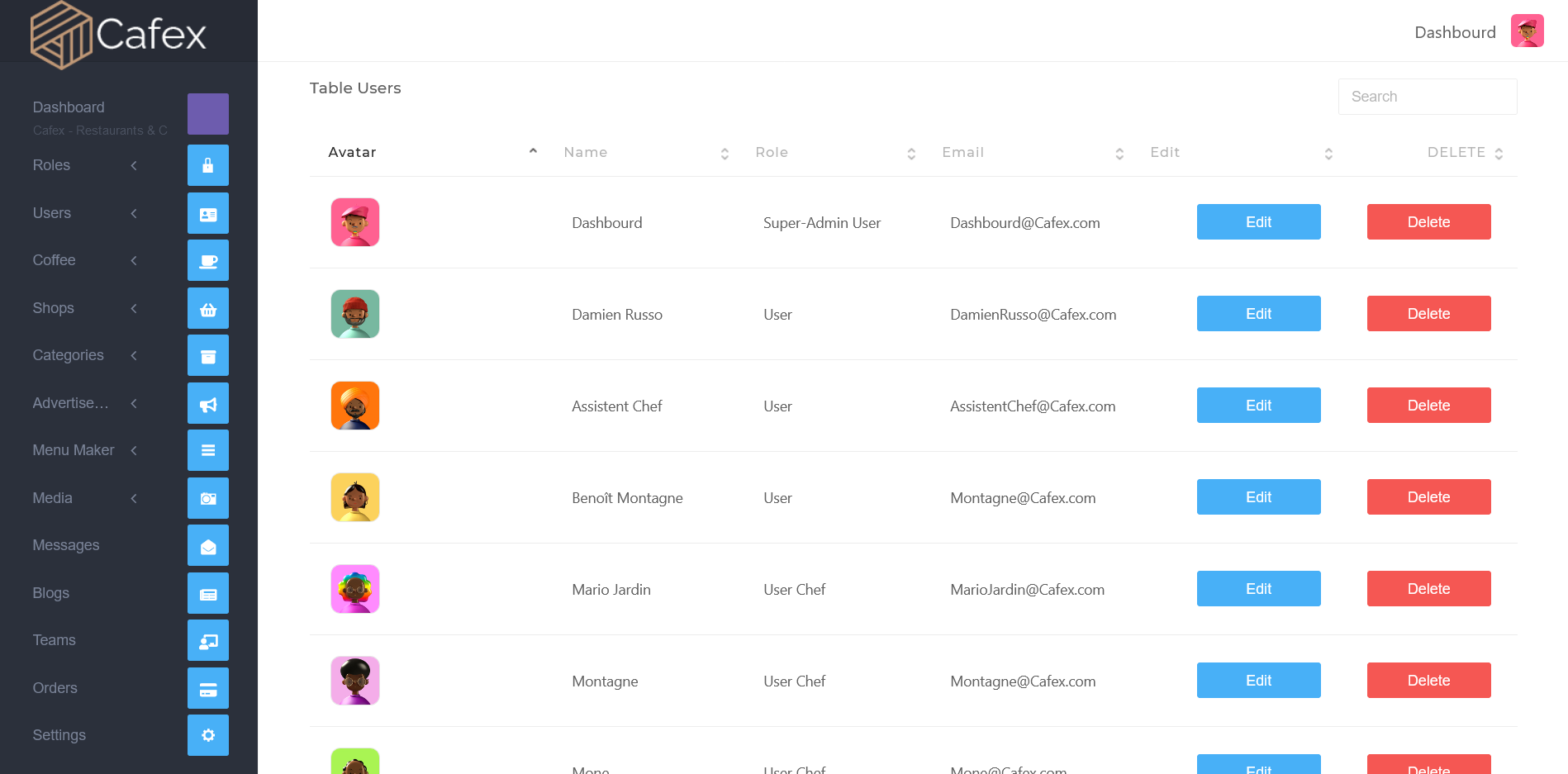
Task: Click the open envelope Messages icon
Action: (208, 545)
